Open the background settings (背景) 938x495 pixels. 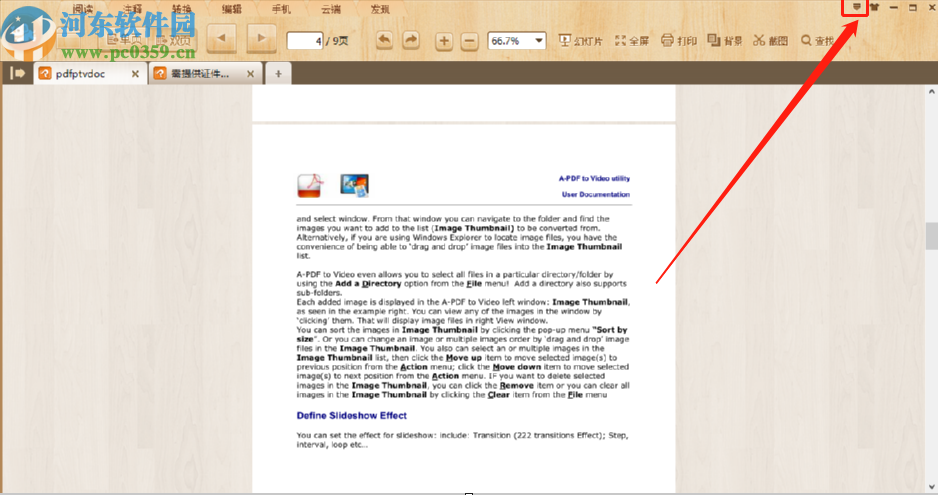(x=725, y=41)
